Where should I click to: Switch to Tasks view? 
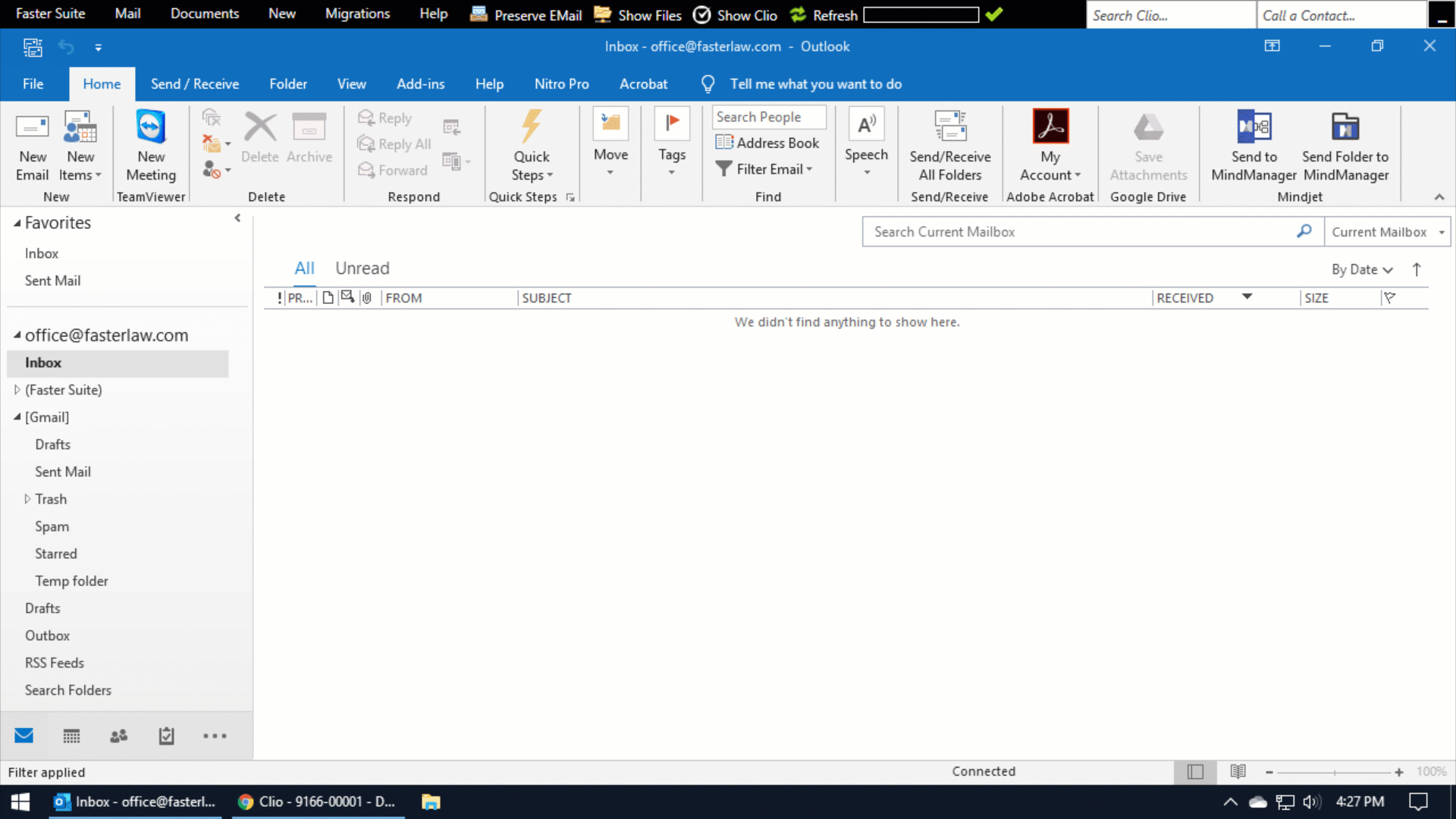pyautogui.click(x=166, y=736)
